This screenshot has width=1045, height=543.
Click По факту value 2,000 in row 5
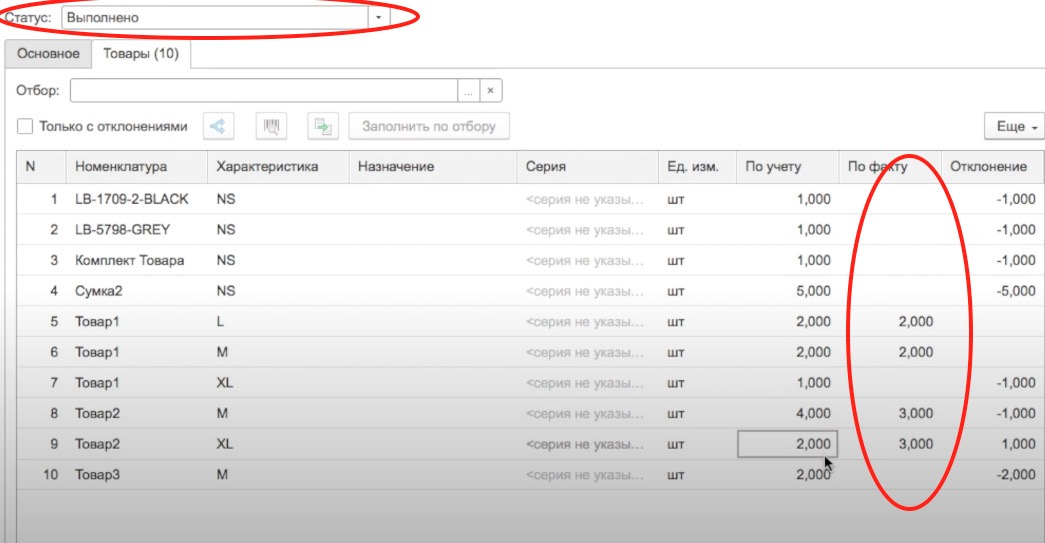point(890,322)
